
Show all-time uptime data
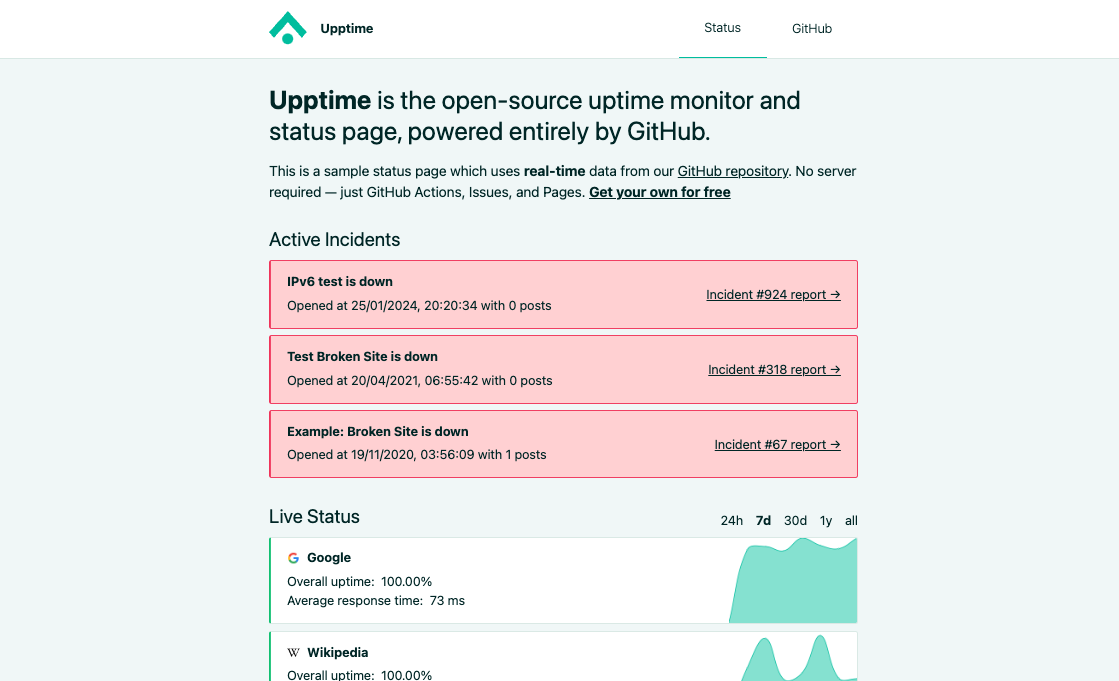click(x=850, y=520)
